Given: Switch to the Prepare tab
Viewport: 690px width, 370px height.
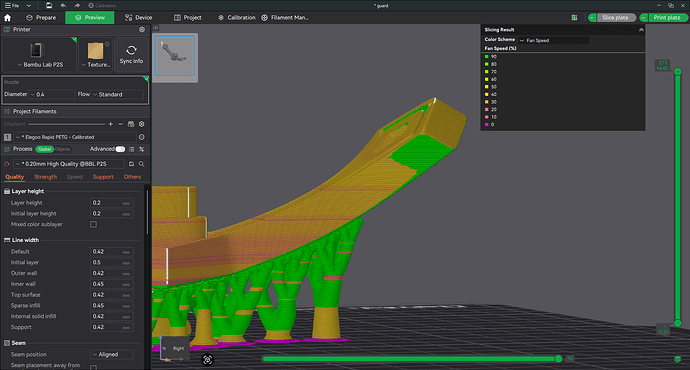Looking at the screenshot, I should pos(41,18).
